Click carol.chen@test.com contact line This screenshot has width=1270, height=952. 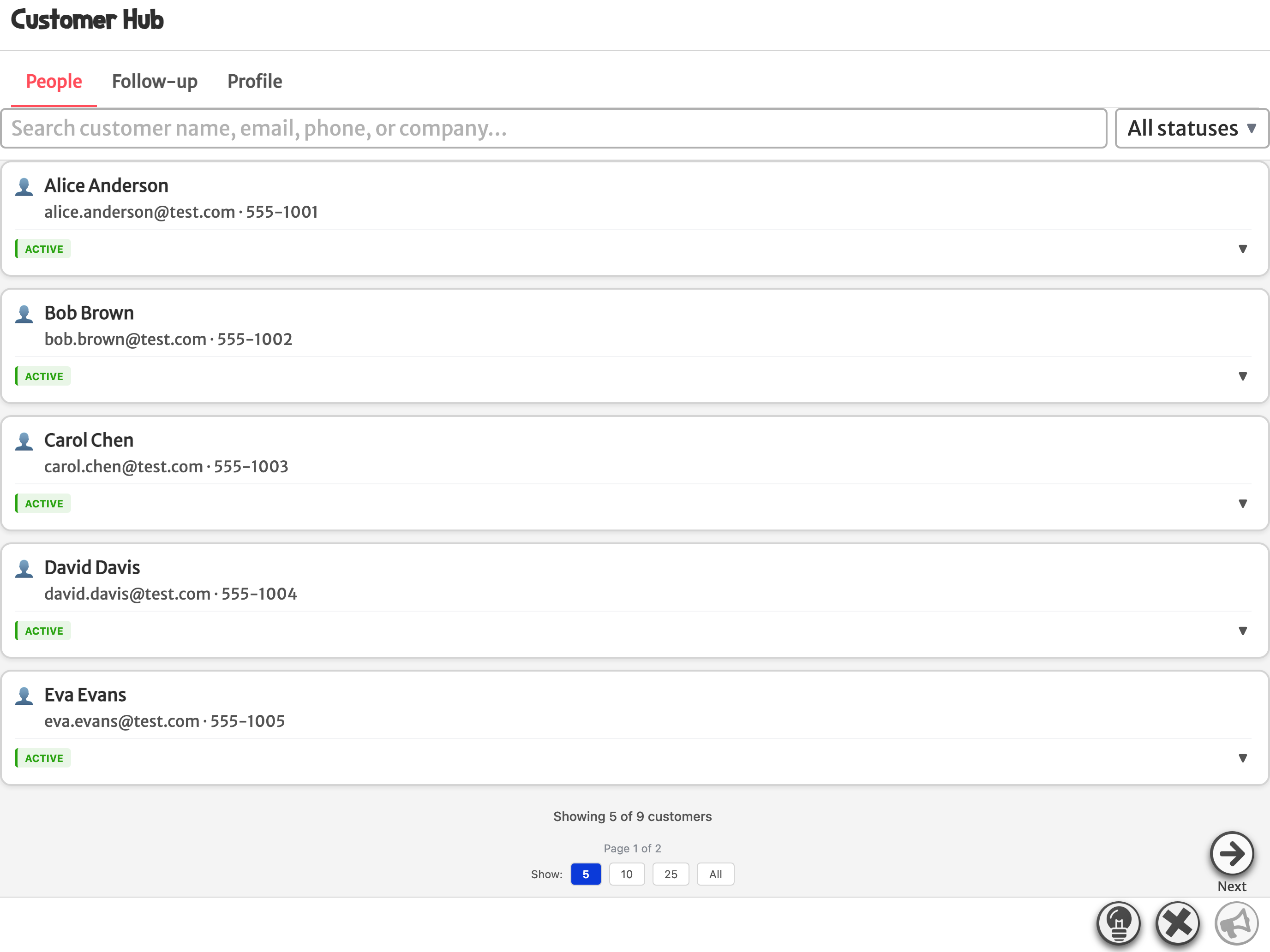[x=166, y=467]
